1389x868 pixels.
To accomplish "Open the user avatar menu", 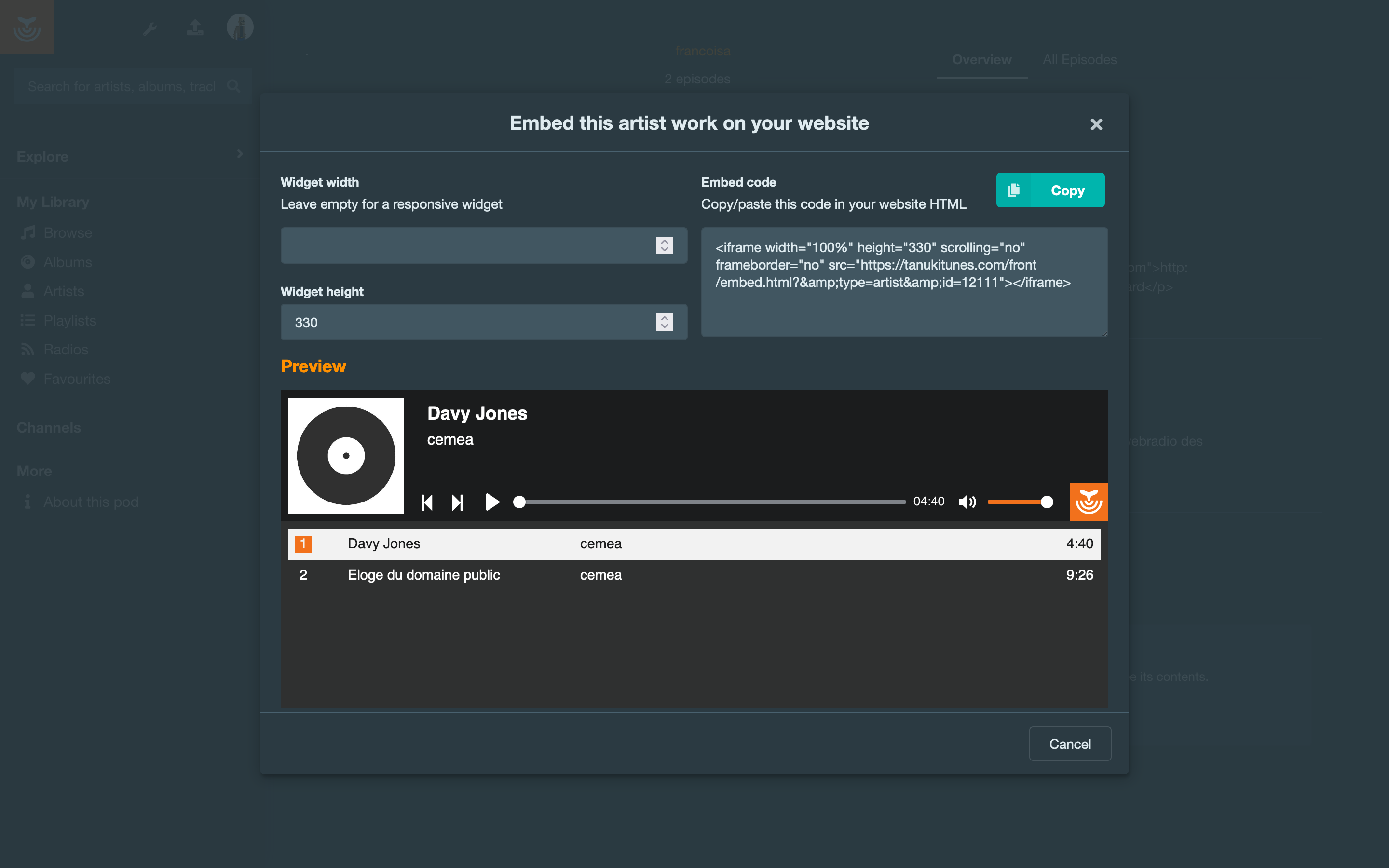I will [240, 27].
